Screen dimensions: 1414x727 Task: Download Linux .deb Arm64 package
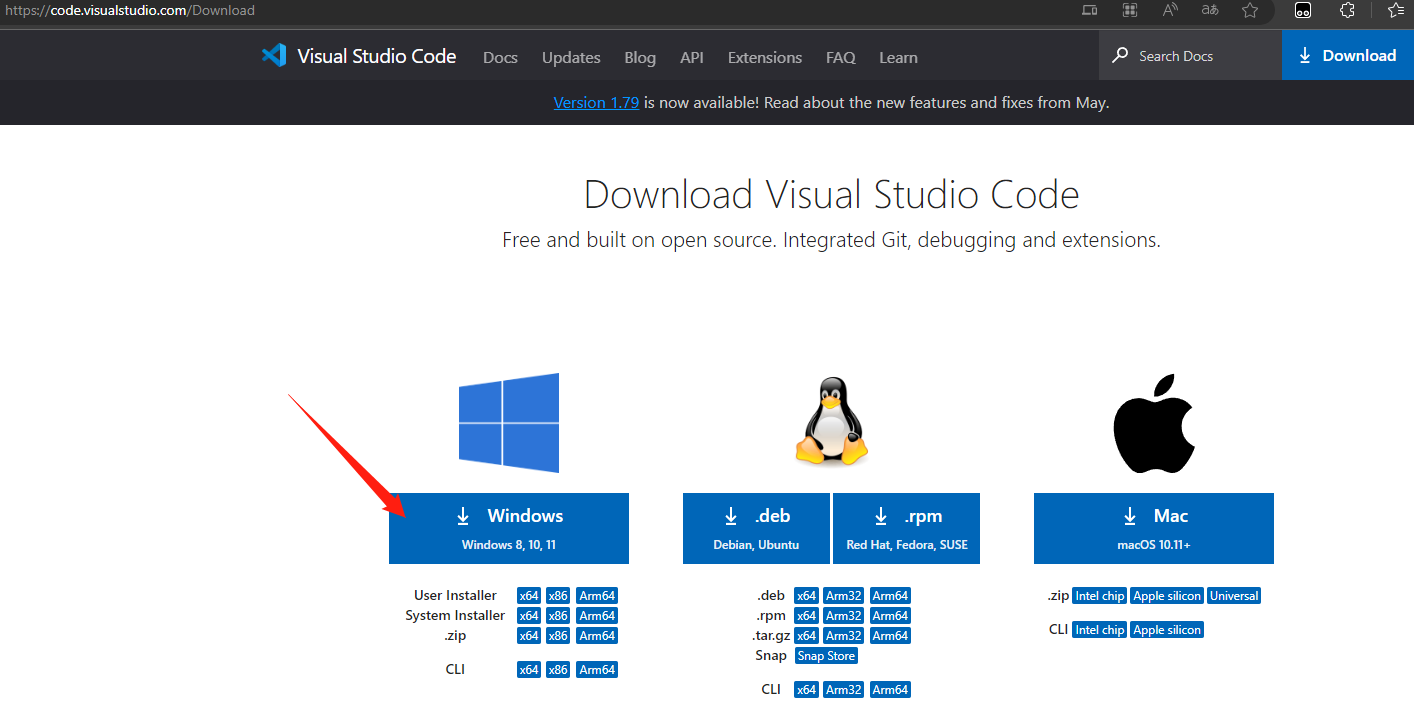click(x=890, y=596)
